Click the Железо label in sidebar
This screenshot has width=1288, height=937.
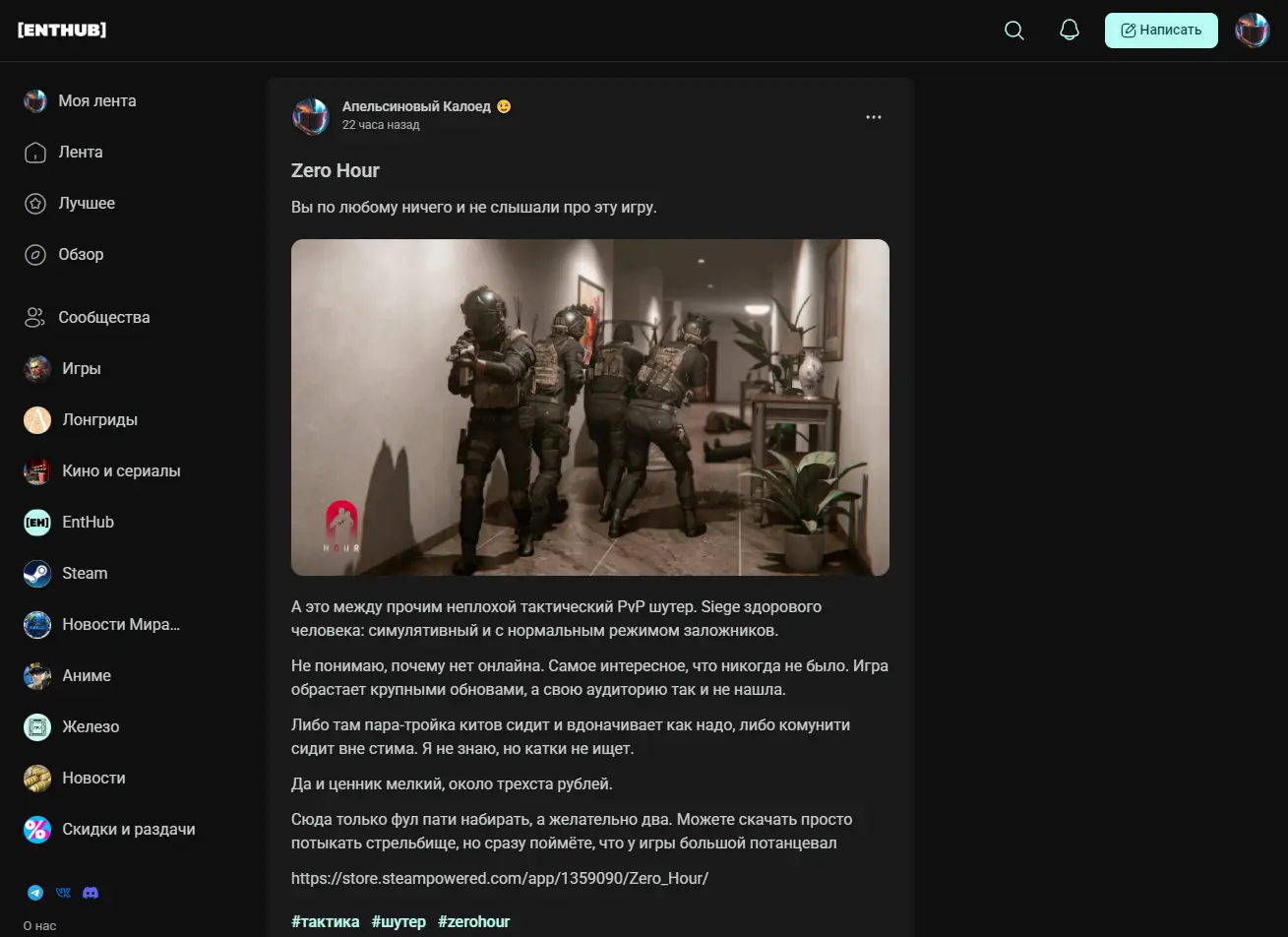point(91,727)
